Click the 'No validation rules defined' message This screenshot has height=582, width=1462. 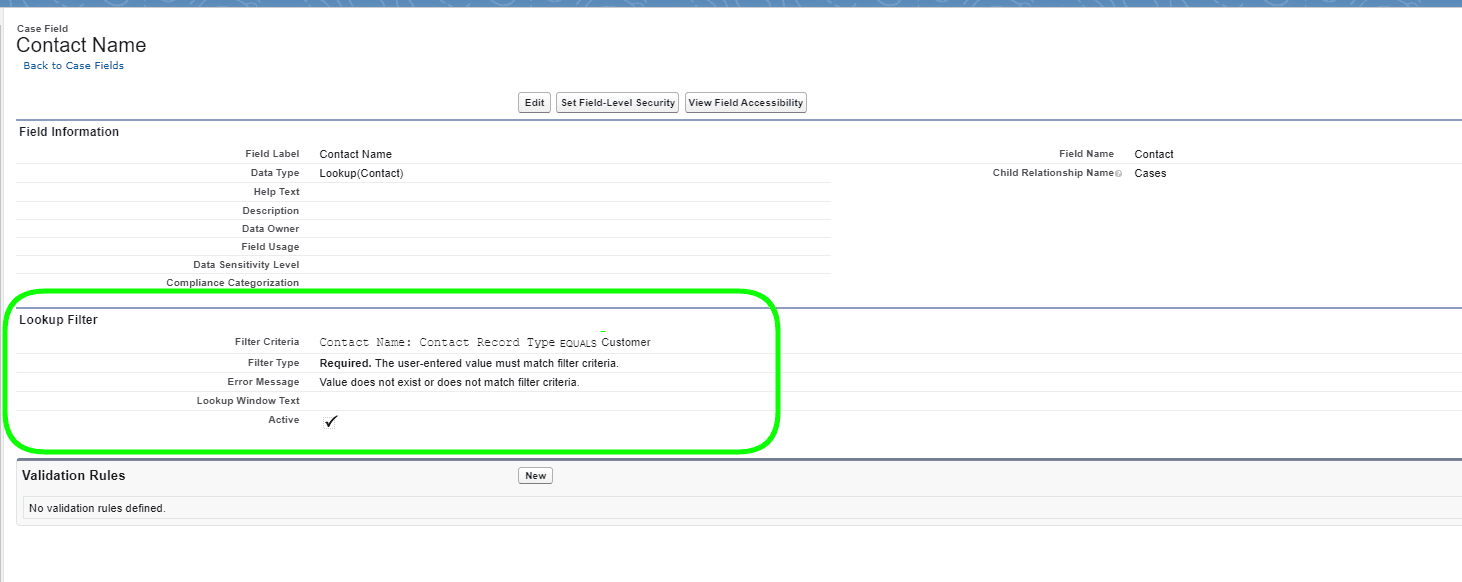click(97, 508)
